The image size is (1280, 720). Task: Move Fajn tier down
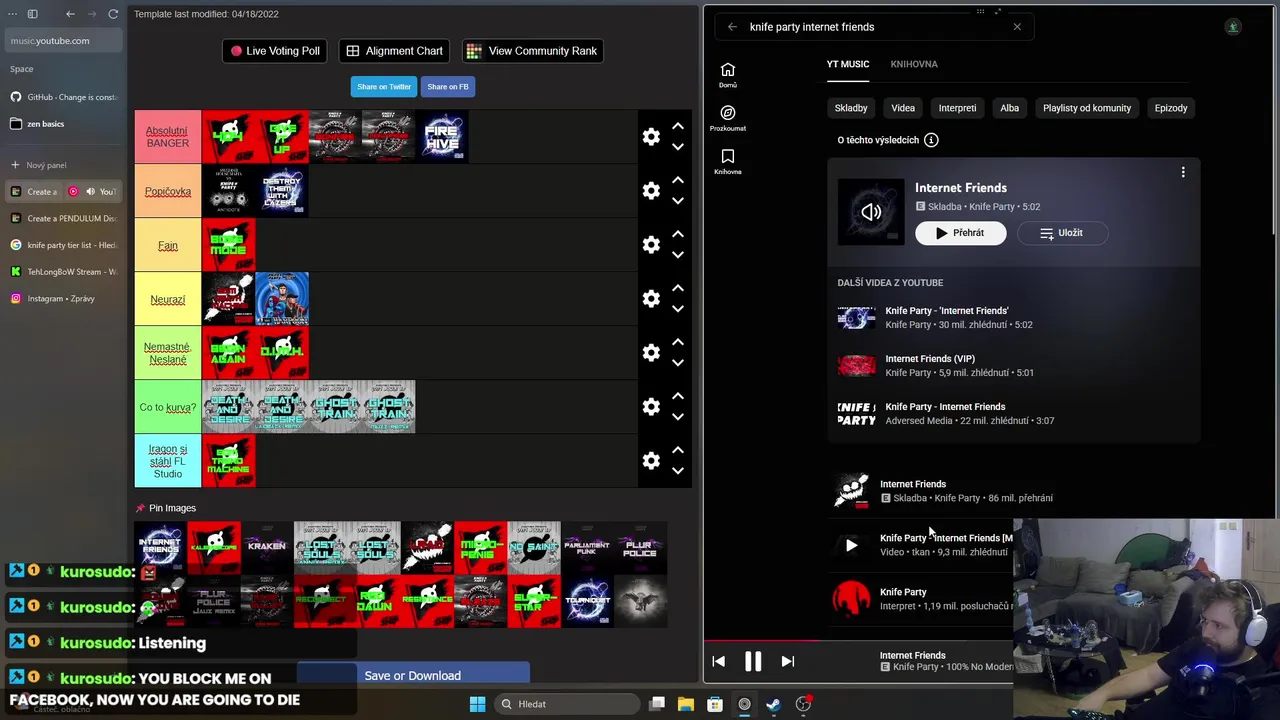pyautogui.click(x=678, y=255)
